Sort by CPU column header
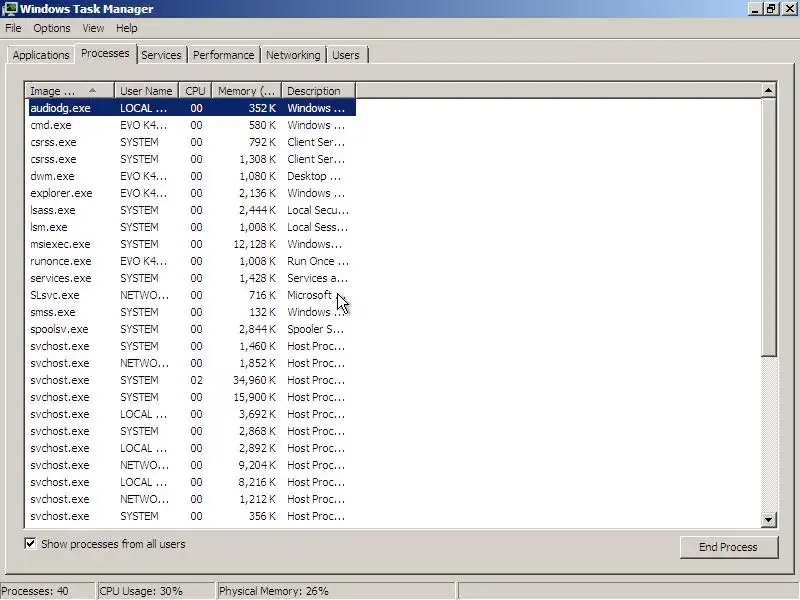This screenshot has width=800, height=600. [195, 91]
